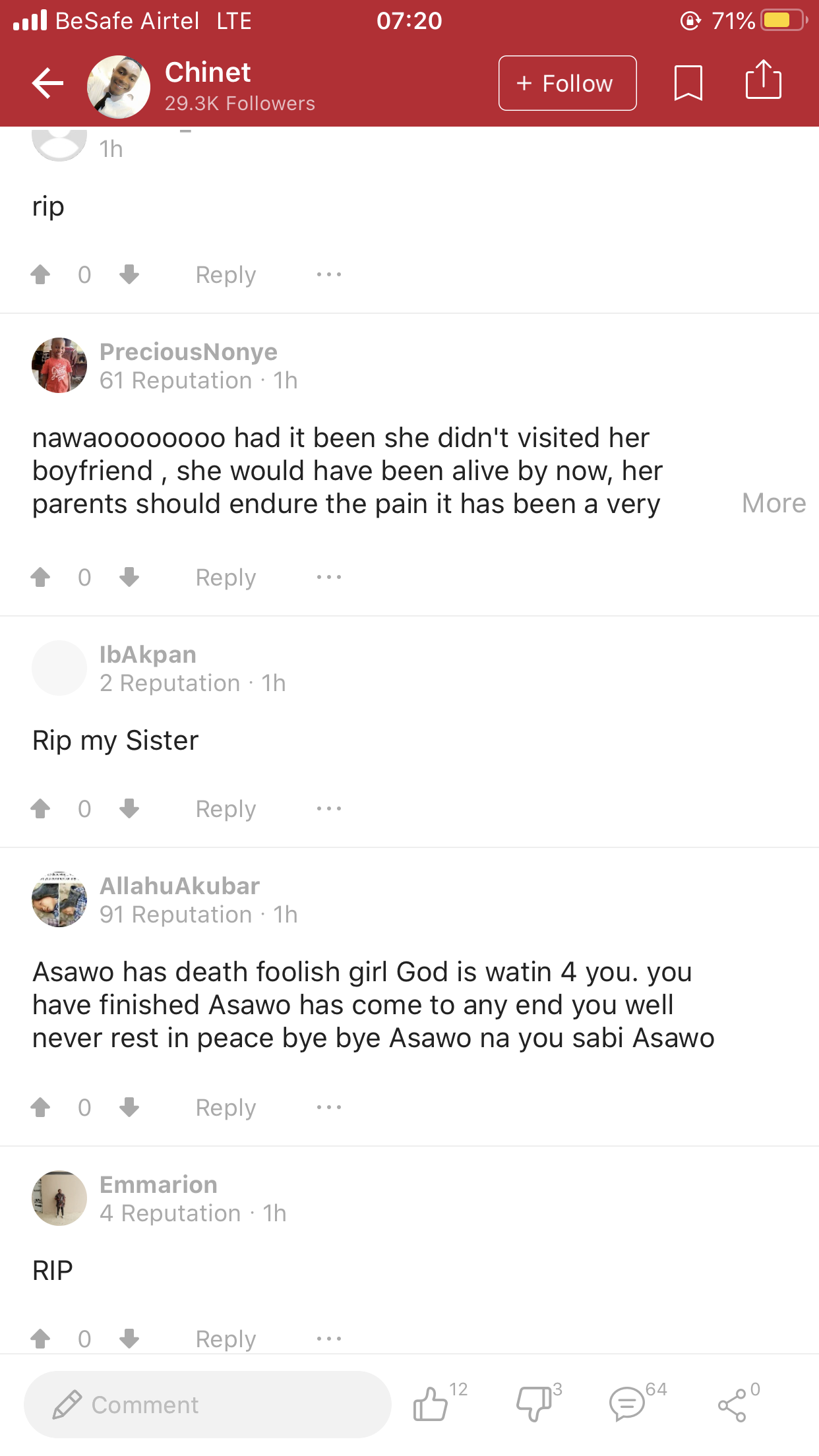The image size is (819, 1456).
Task: Expand PreciousNonye's comment with More
Action: click(773, 503)
